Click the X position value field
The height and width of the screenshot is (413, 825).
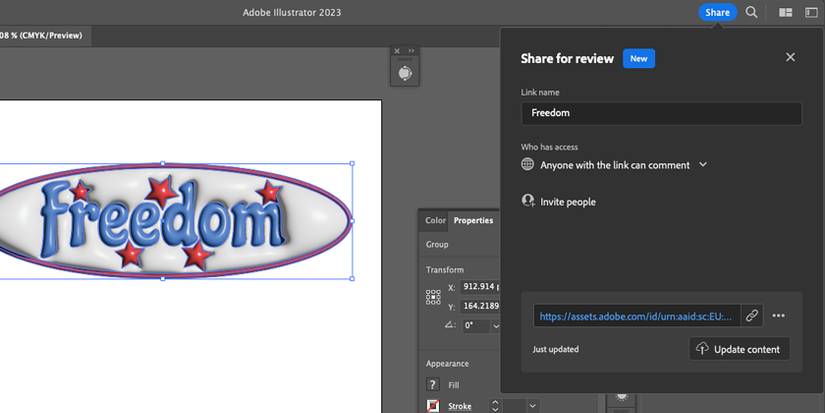[480, 287]
